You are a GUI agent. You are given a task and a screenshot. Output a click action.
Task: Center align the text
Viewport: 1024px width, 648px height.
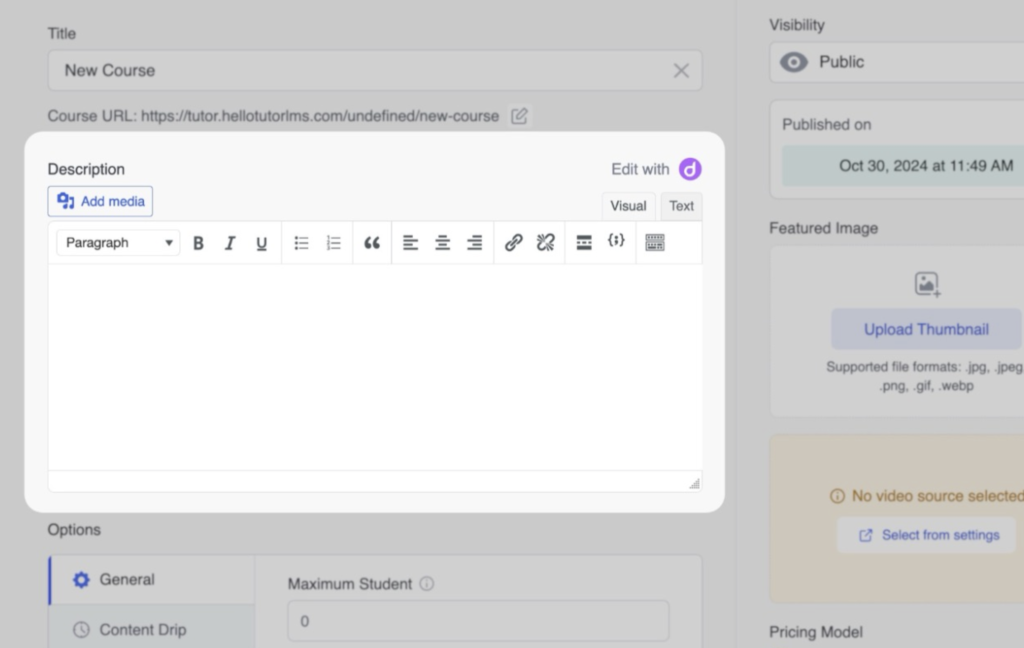[x=442, y=243]
